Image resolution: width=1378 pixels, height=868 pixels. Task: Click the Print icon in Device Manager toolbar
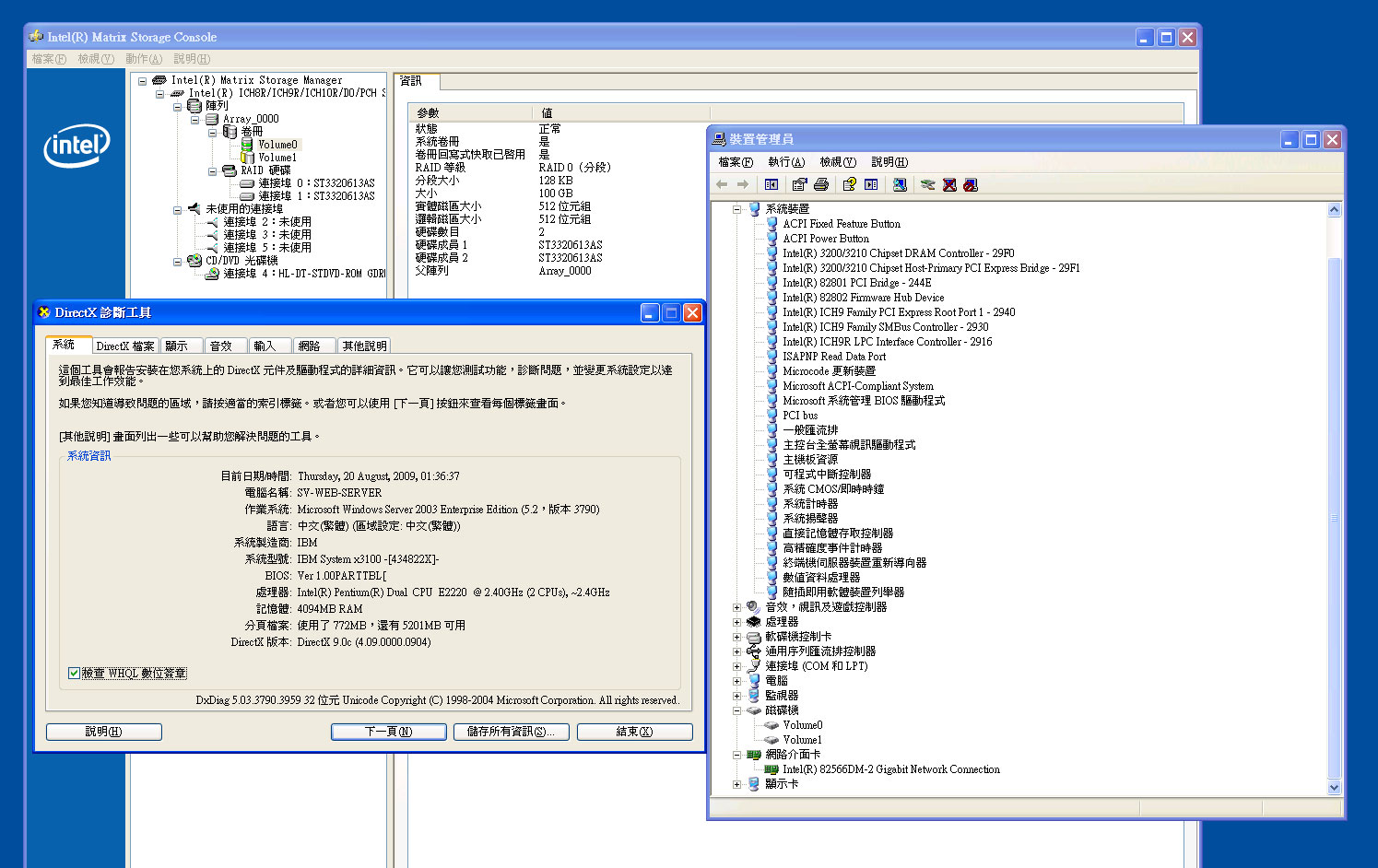point(821,185)
